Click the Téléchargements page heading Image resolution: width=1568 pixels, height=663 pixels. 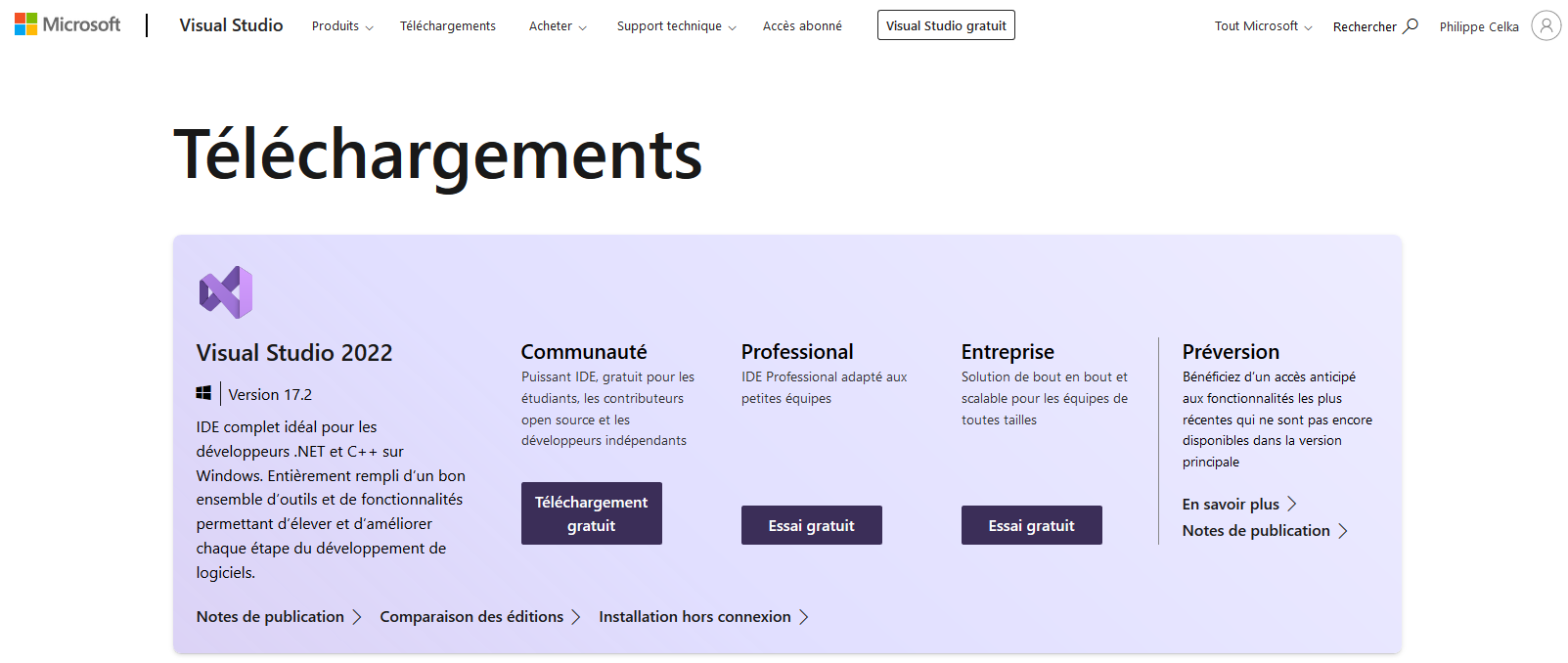pos(438,155)
